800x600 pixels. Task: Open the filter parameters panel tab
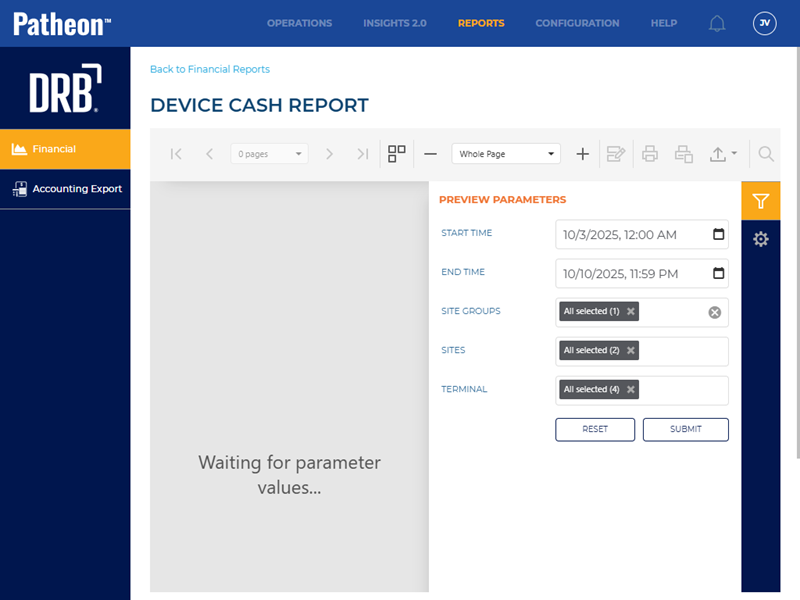[760, 201]
